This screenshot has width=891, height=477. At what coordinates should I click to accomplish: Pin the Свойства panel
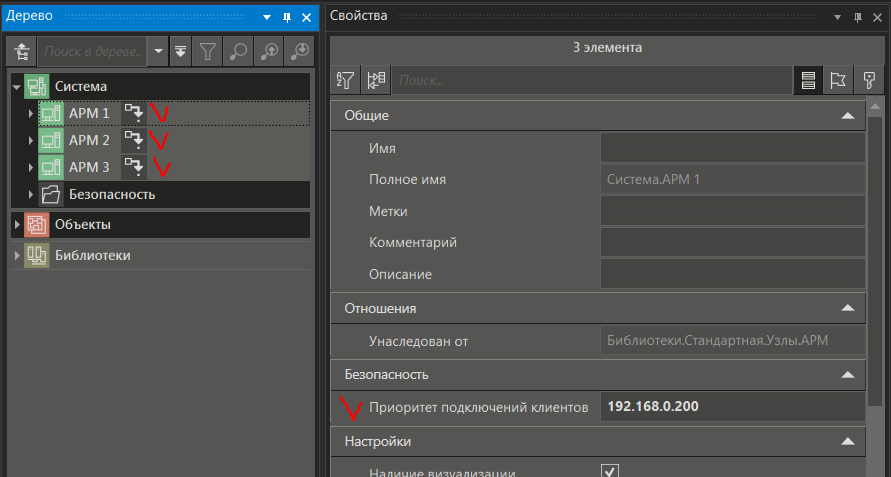(x=857, y=17)
